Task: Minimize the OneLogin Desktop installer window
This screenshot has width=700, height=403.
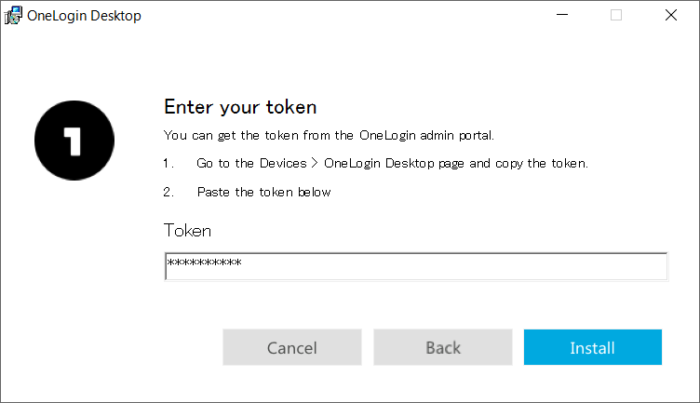Action: (561, 15)
